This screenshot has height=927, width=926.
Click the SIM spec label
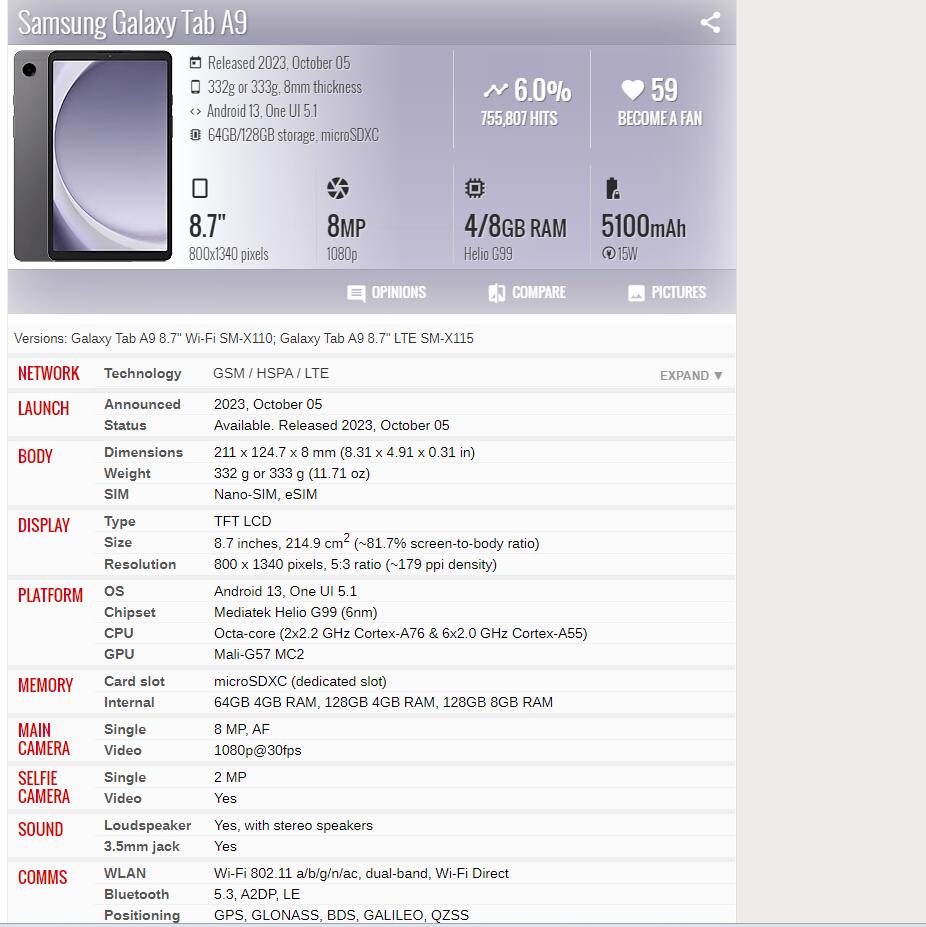point(116,494)
